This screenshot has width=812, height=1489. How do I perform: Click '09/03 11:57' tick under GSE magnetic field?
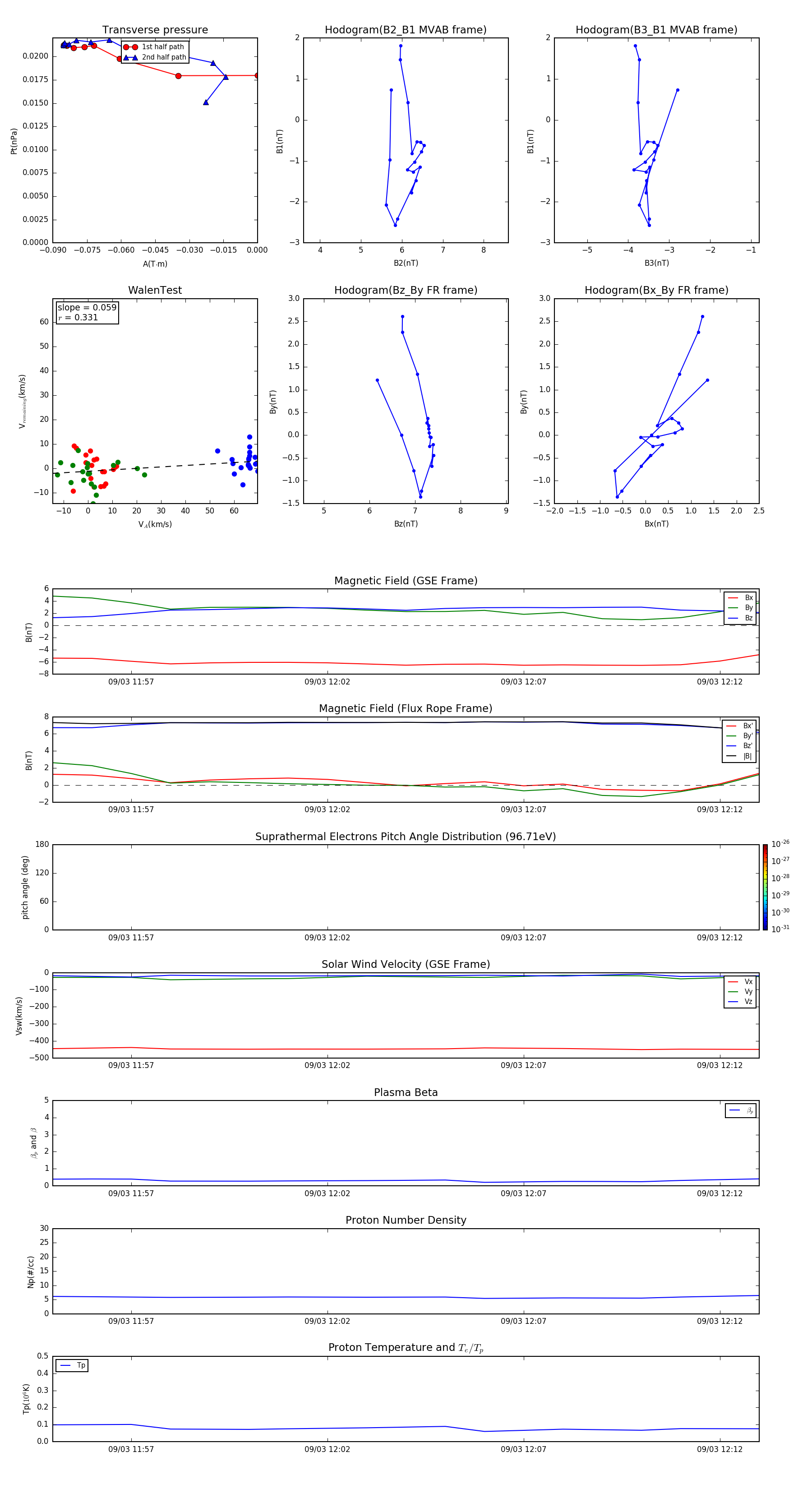(x=131, y=682)
